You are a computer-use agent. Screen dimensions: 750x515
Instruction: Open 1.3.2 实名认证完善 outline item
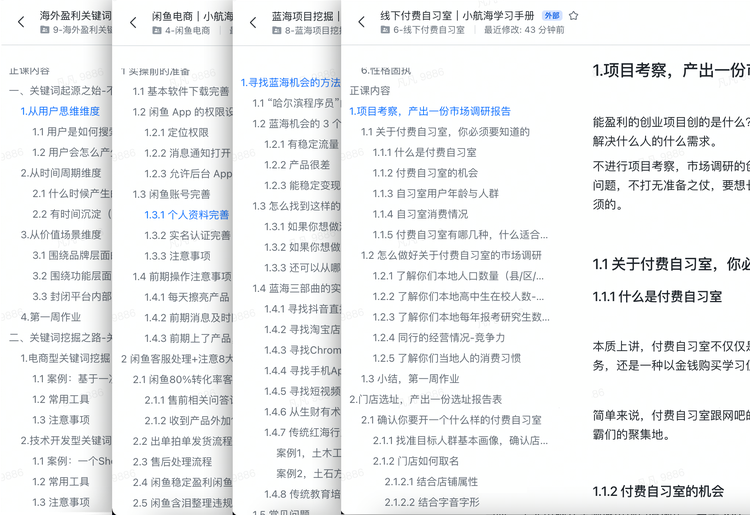point(187,235)
